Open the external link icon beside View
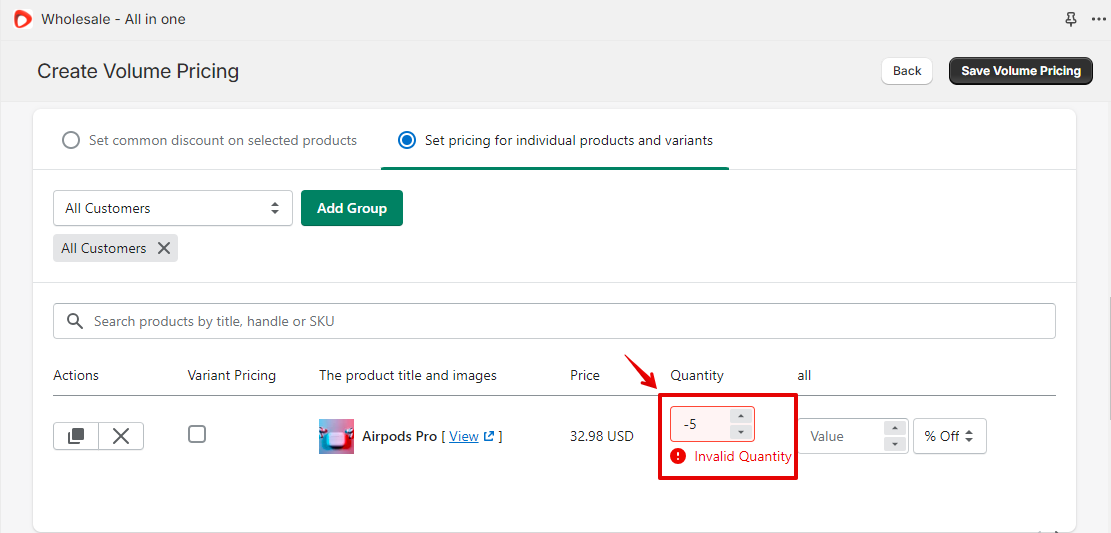Image resolution: width=1111 pixels, height=533 pixels. [488, 436]
